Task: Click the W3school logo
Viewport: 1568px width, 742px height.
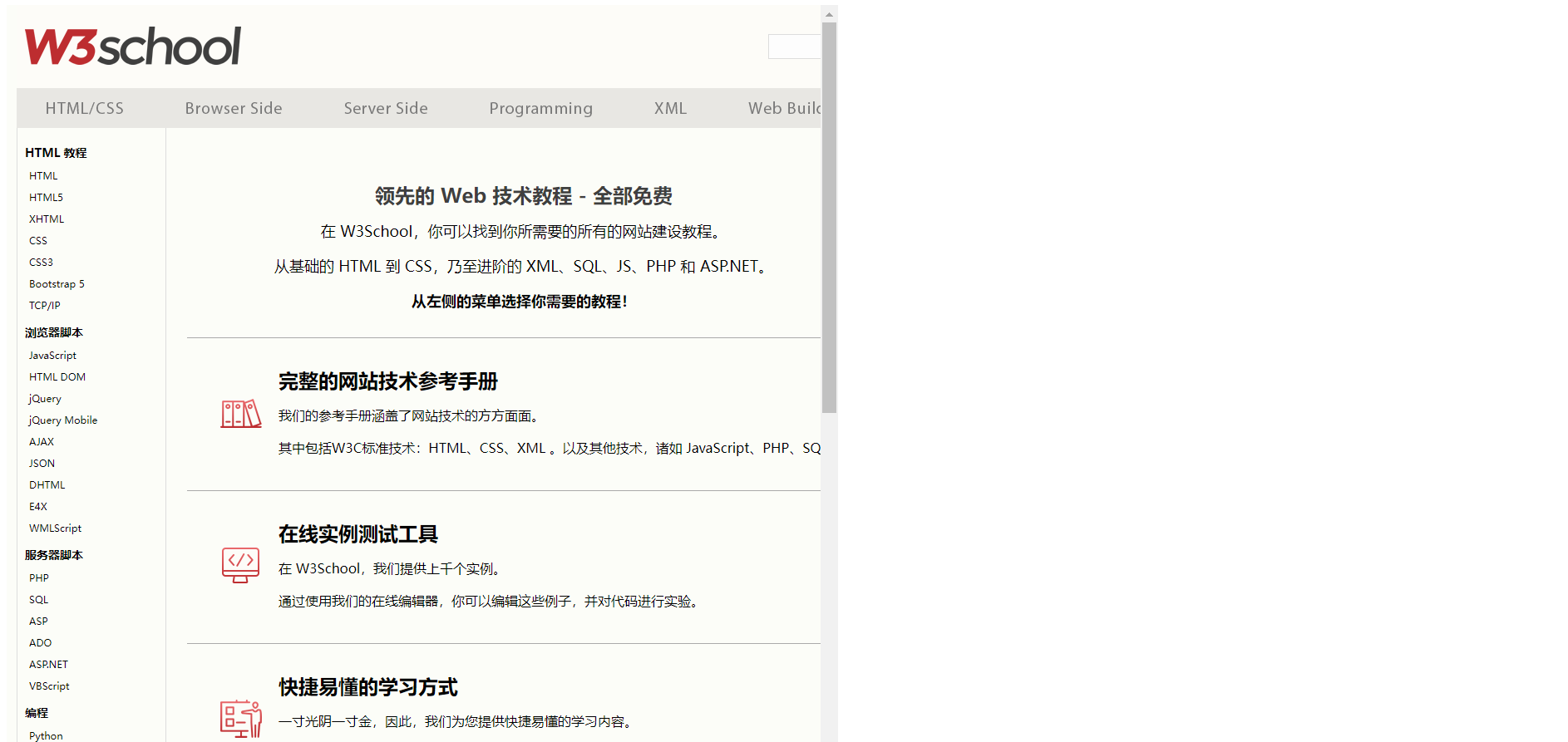Action: coord(133,47)
